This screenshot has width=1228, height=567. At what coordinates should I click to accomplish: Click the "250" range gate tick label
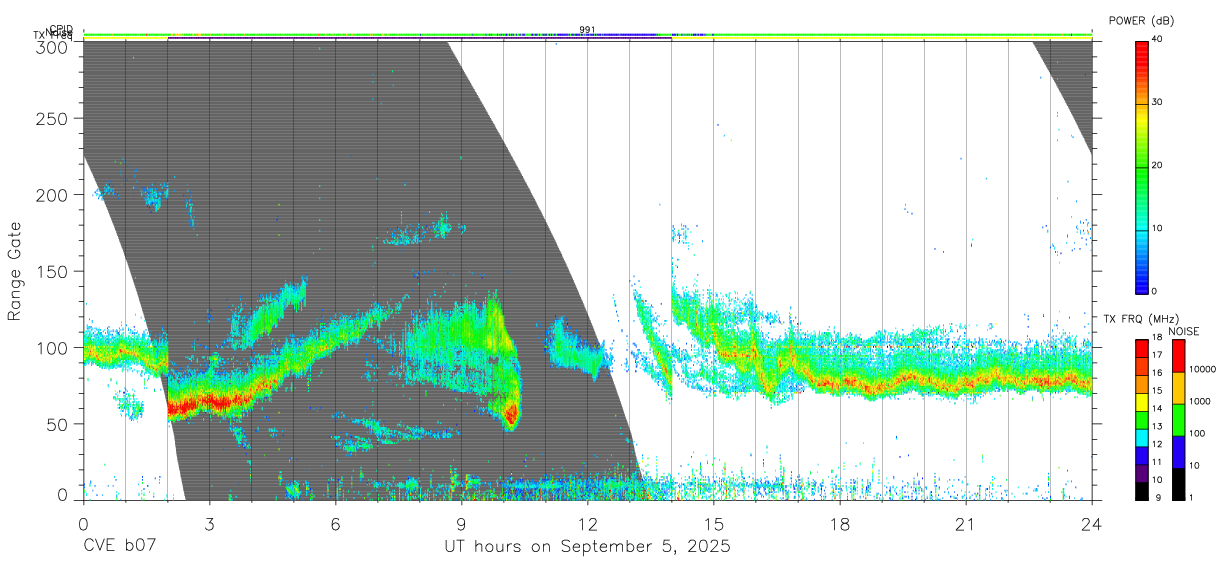54,118
